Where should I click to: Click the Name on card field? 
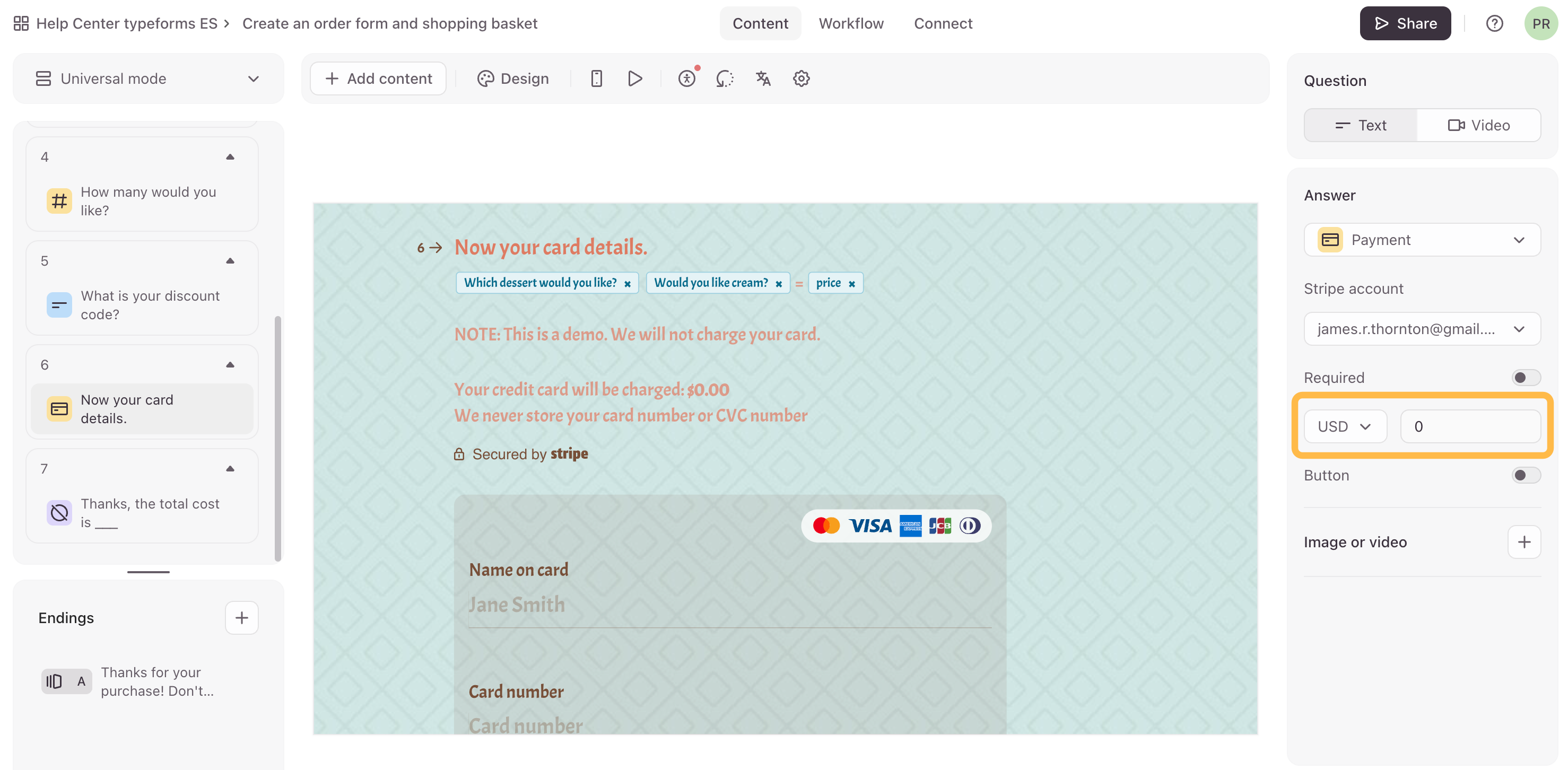(x=730, y=605)
